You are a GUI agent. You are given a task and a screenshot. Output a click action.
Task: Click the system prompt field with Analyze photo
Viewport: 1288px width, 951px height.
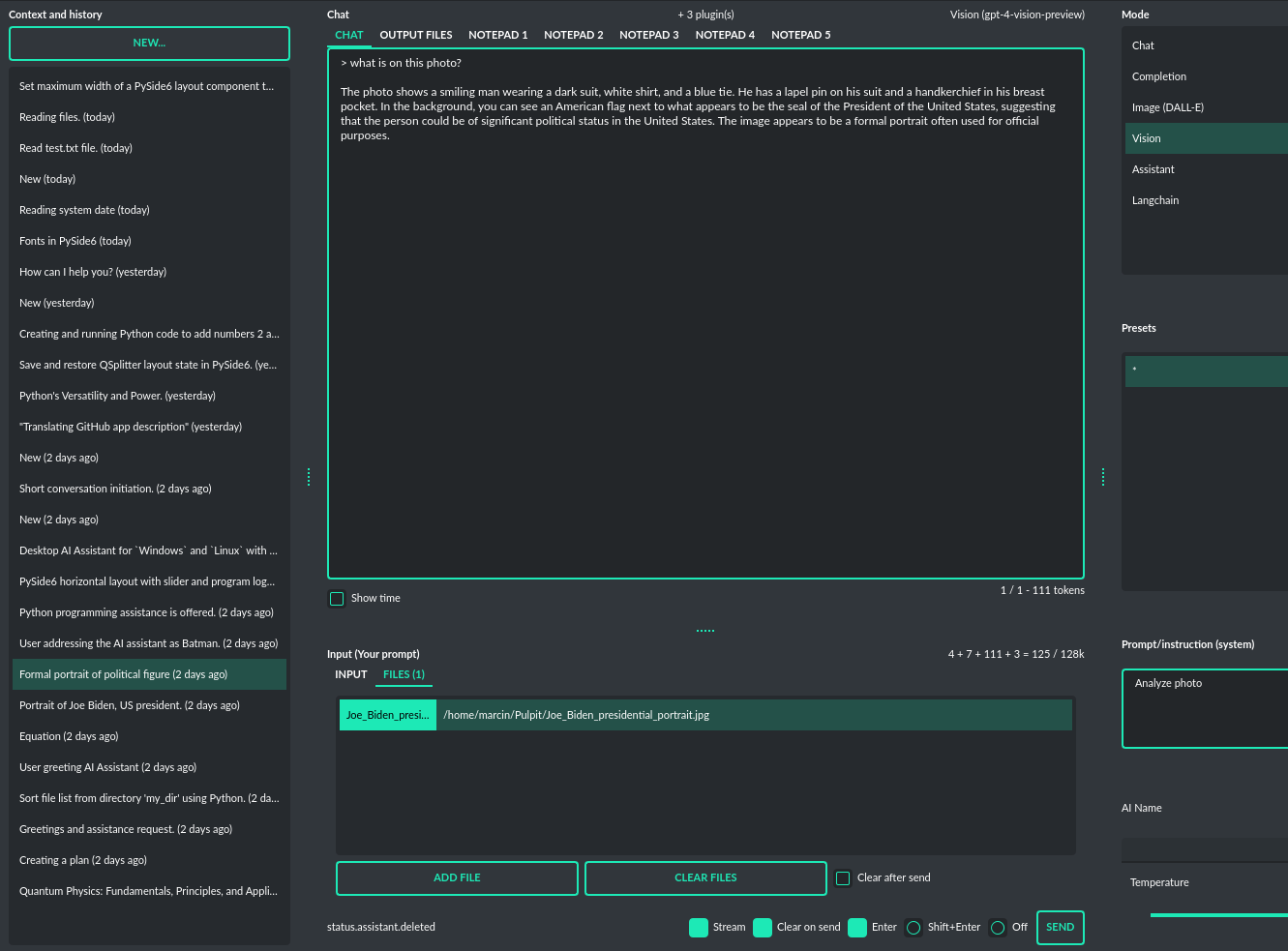point(1205,708)
